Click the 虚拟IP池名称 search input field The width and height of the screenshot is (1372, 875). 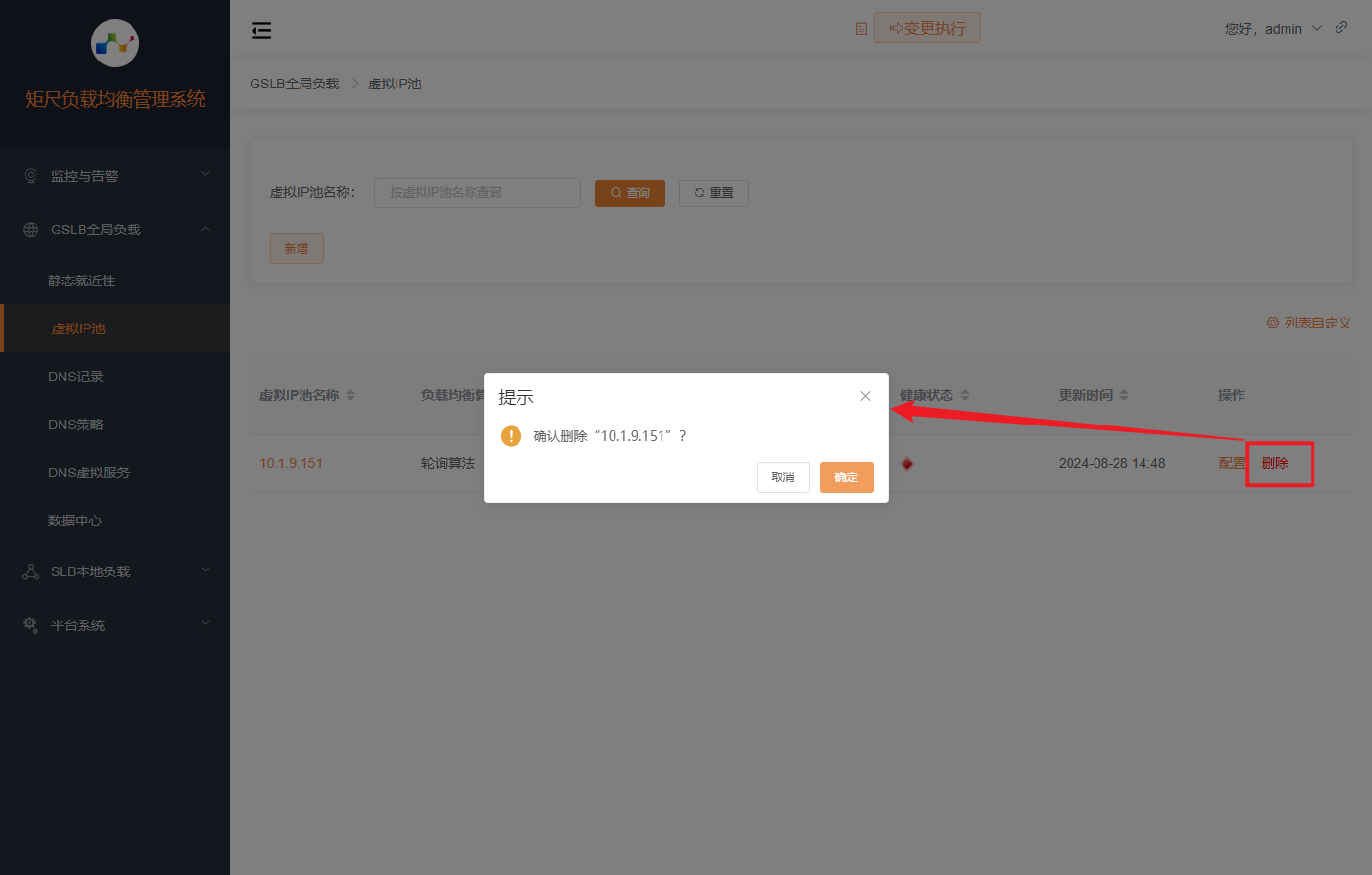pyautogui.click(x=477, y=193)
